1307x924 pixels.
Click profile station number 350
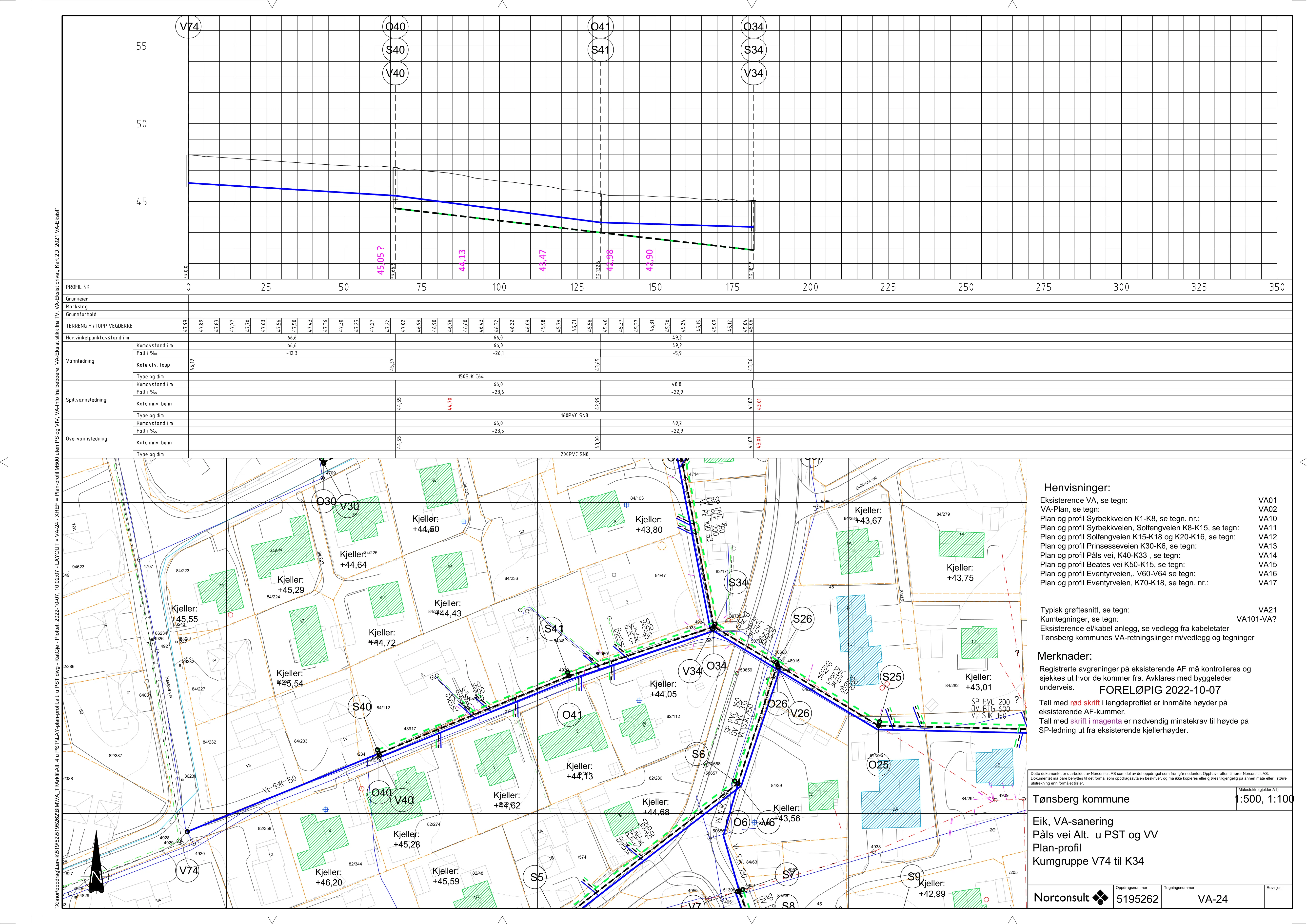(1277, 288)
